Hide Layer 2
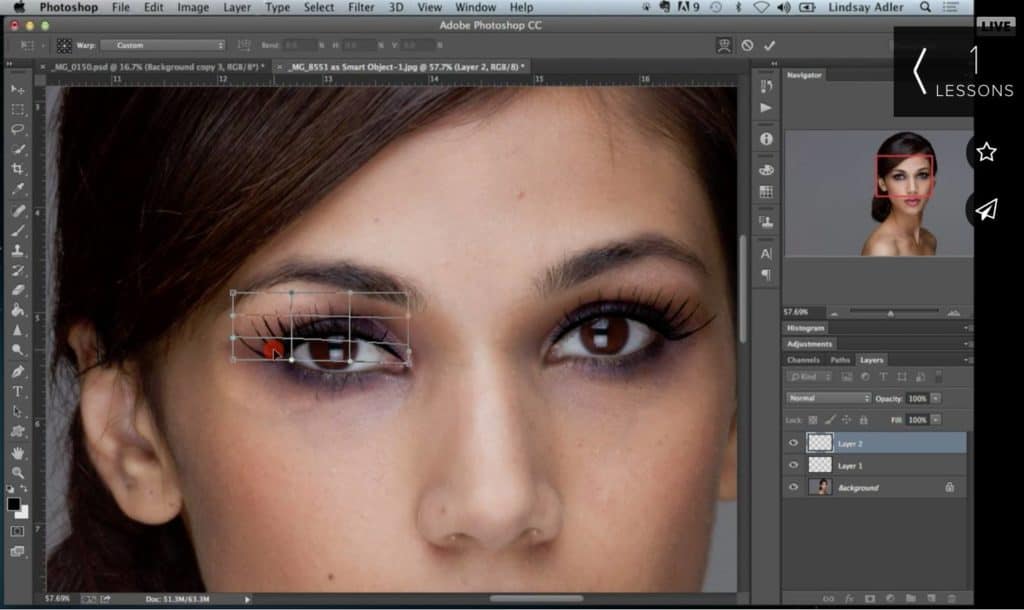This screenshot has height=610, width=1024. (793, 443)
